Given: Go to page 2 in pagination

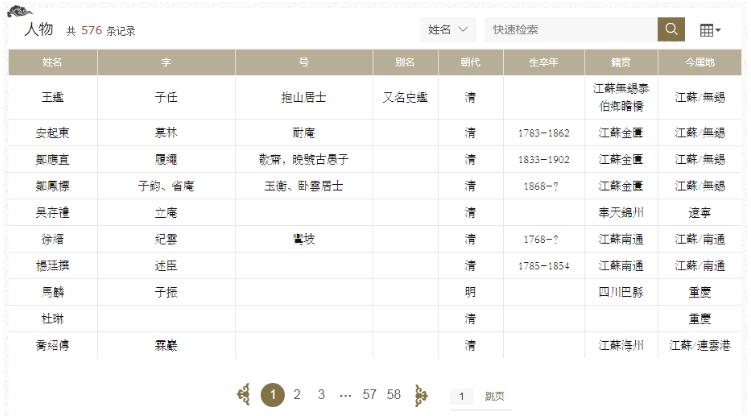Looking at the screenshot, I should [x=297, y=395].
